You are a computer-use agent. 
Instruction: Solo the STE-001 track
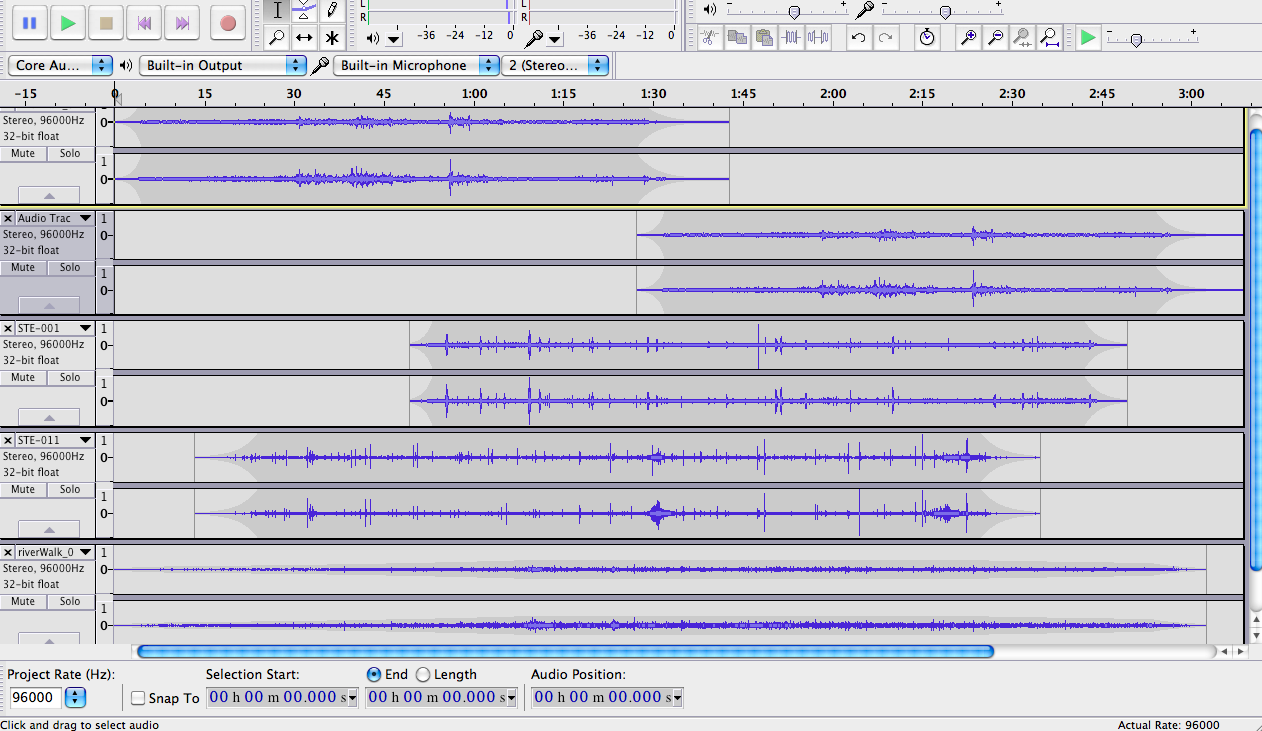coord(70,378)
